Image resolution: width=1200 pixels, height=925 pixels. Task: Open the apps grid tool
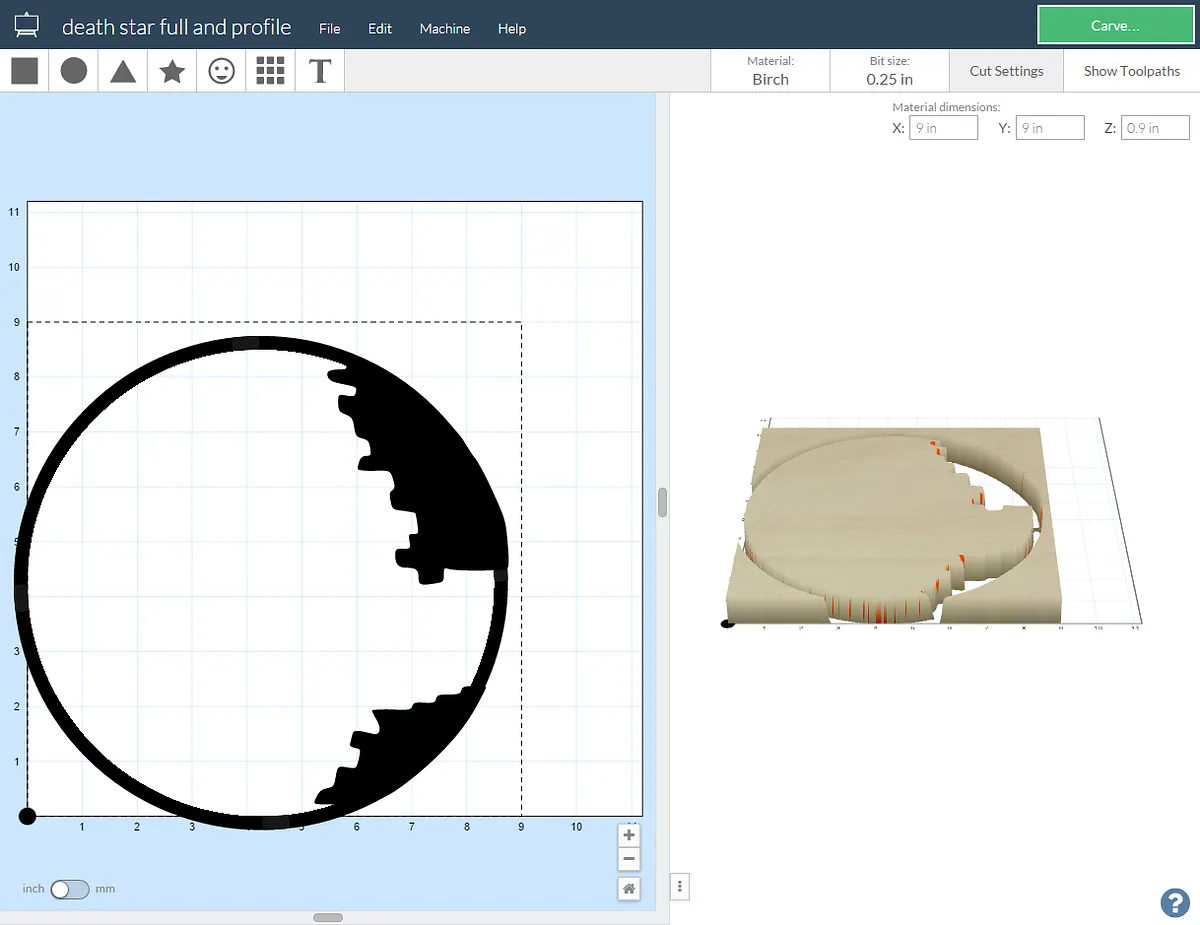pyautogui.click(x=270, y=71)
